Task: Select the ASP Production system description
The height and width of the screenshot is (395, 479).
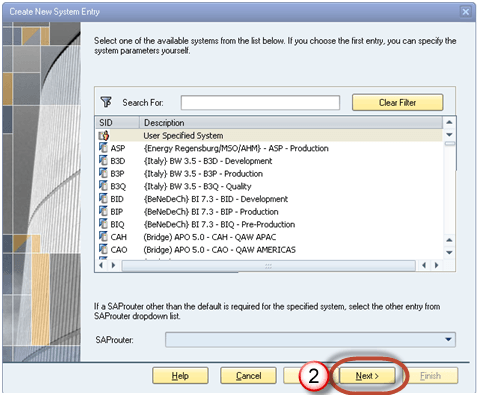Action: click(236, 148)
